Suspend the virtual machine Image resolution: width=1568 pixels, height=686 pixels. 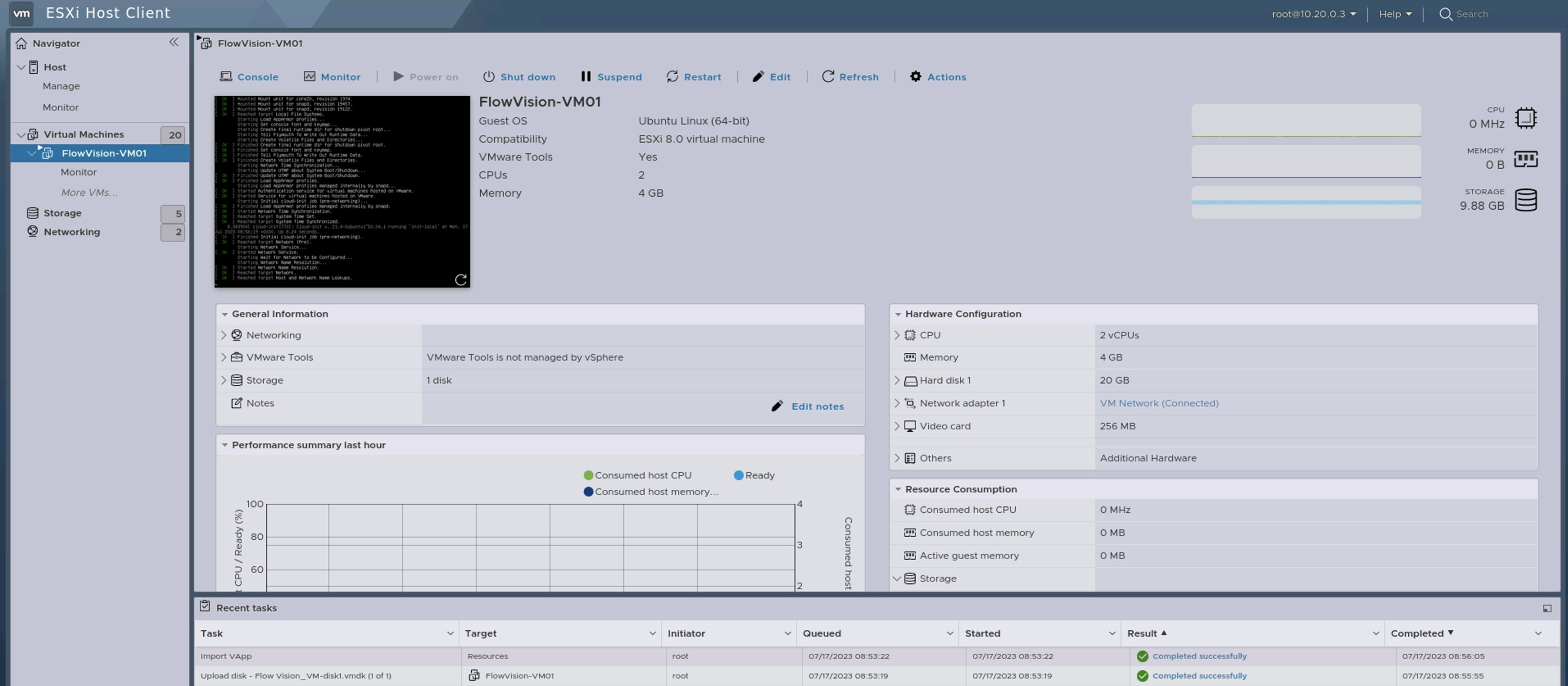[611, 77]
